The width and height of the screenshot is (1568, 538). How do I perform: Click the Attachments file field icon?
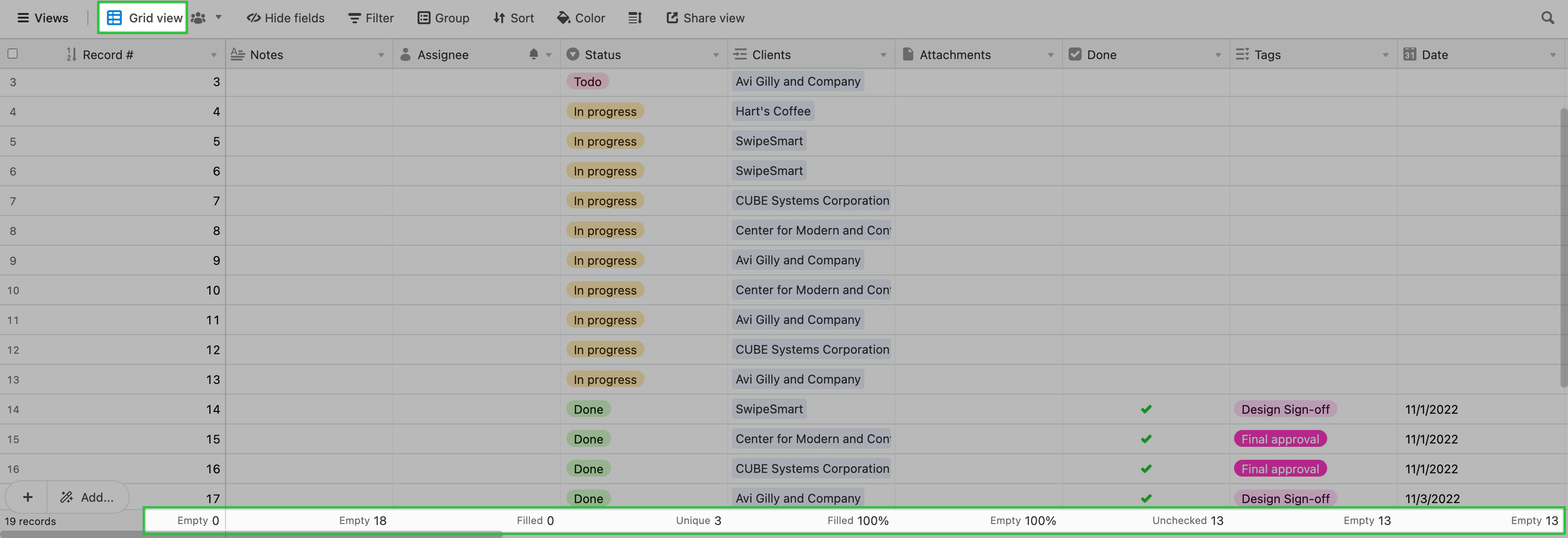(x=908, y=54)
